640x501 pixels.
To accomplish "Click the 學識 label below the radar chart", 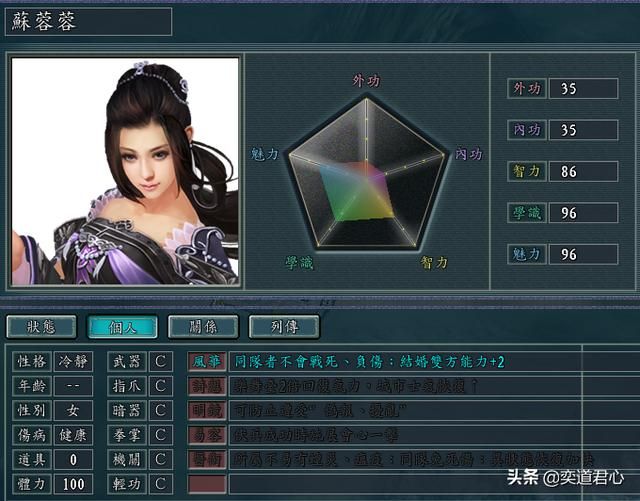I will [299, 263].
